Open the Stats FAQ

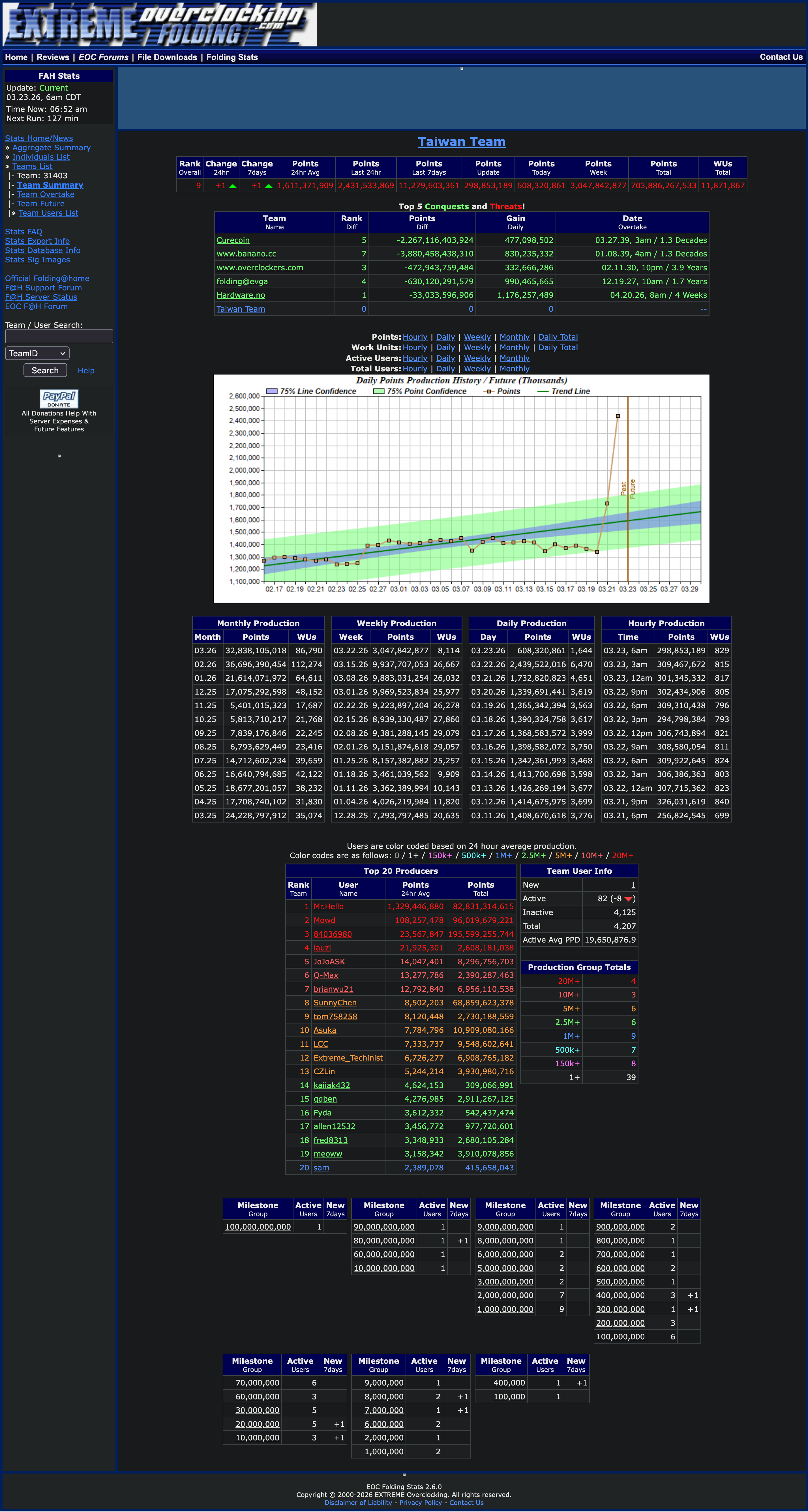[23, 231]
